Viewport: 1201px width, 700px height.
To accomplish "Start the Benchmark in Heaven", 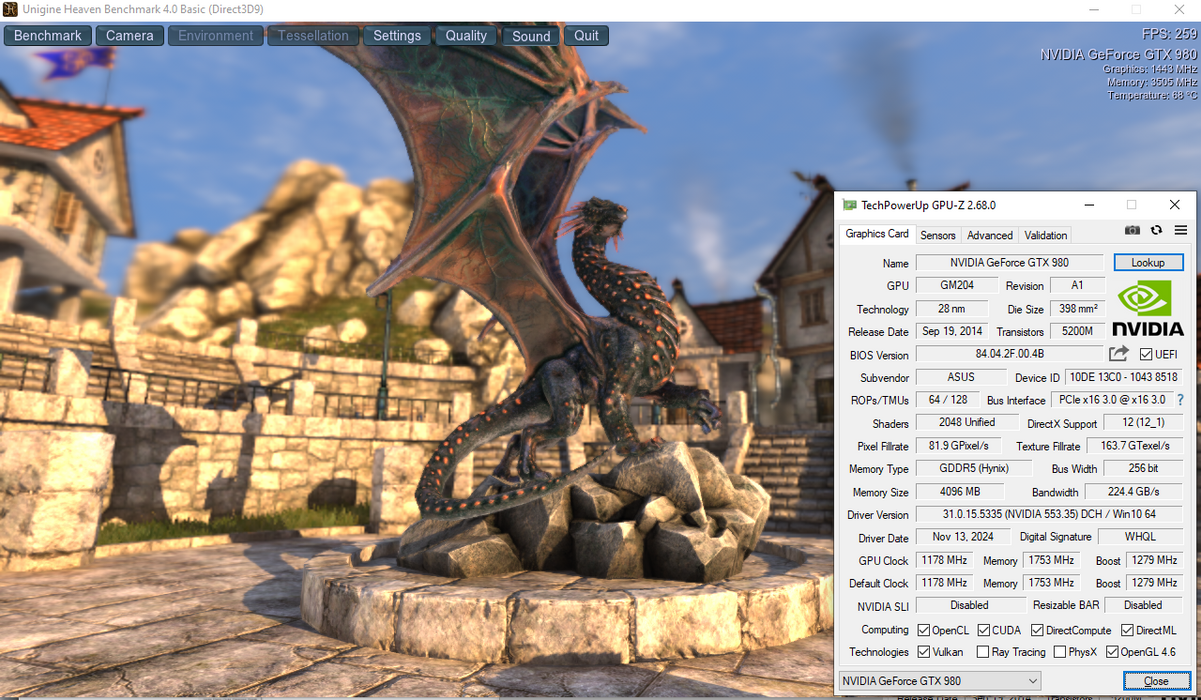I will click(48, 36).
